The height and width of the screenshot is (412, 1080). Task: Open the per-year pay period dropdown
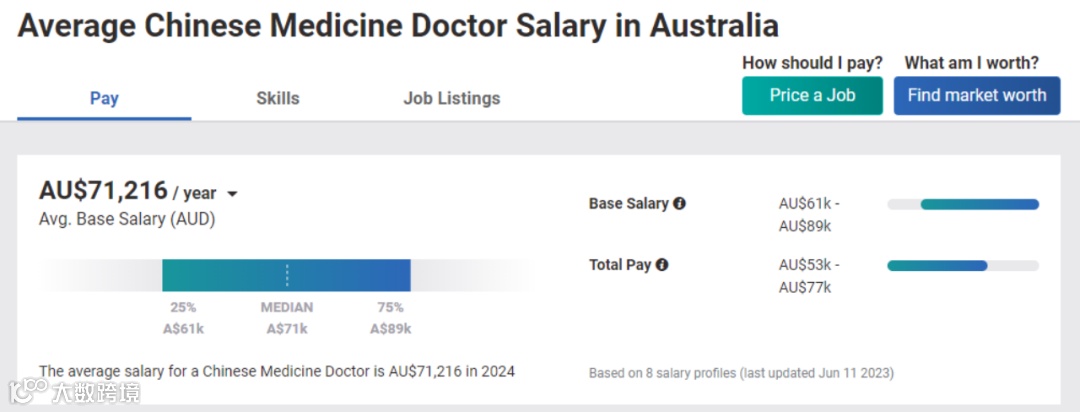(233, 194)
